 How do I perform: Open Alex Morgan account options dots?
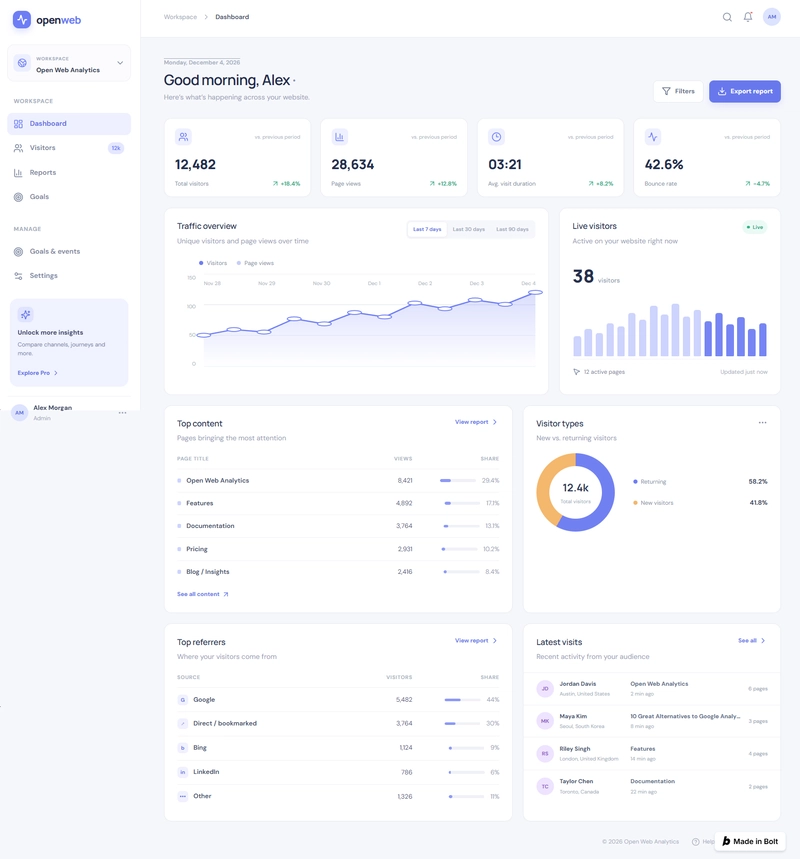pos(122,413)
